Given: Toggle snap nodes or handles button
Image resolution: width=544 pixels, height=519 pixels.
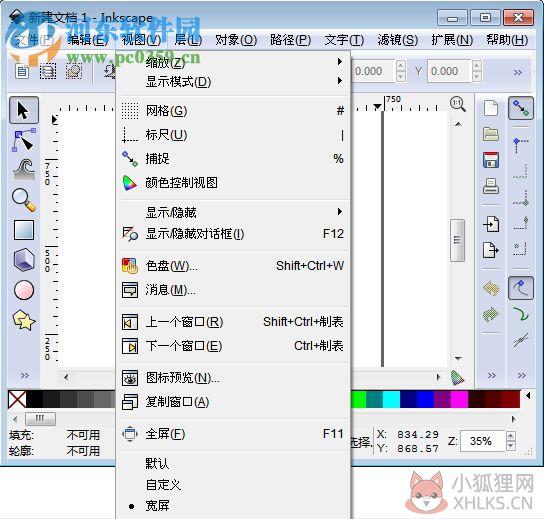Looking at the screenshot, I should (x=521, y=288).
